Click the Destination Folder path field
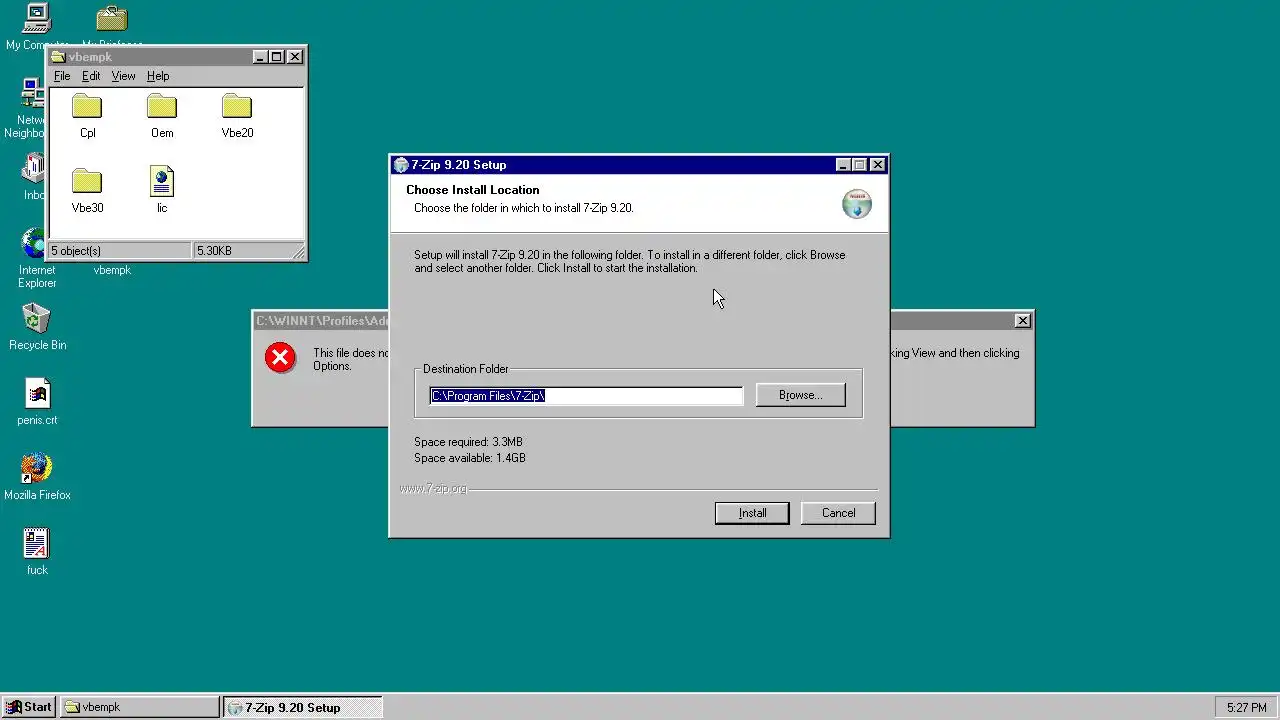 coord(586,396)
